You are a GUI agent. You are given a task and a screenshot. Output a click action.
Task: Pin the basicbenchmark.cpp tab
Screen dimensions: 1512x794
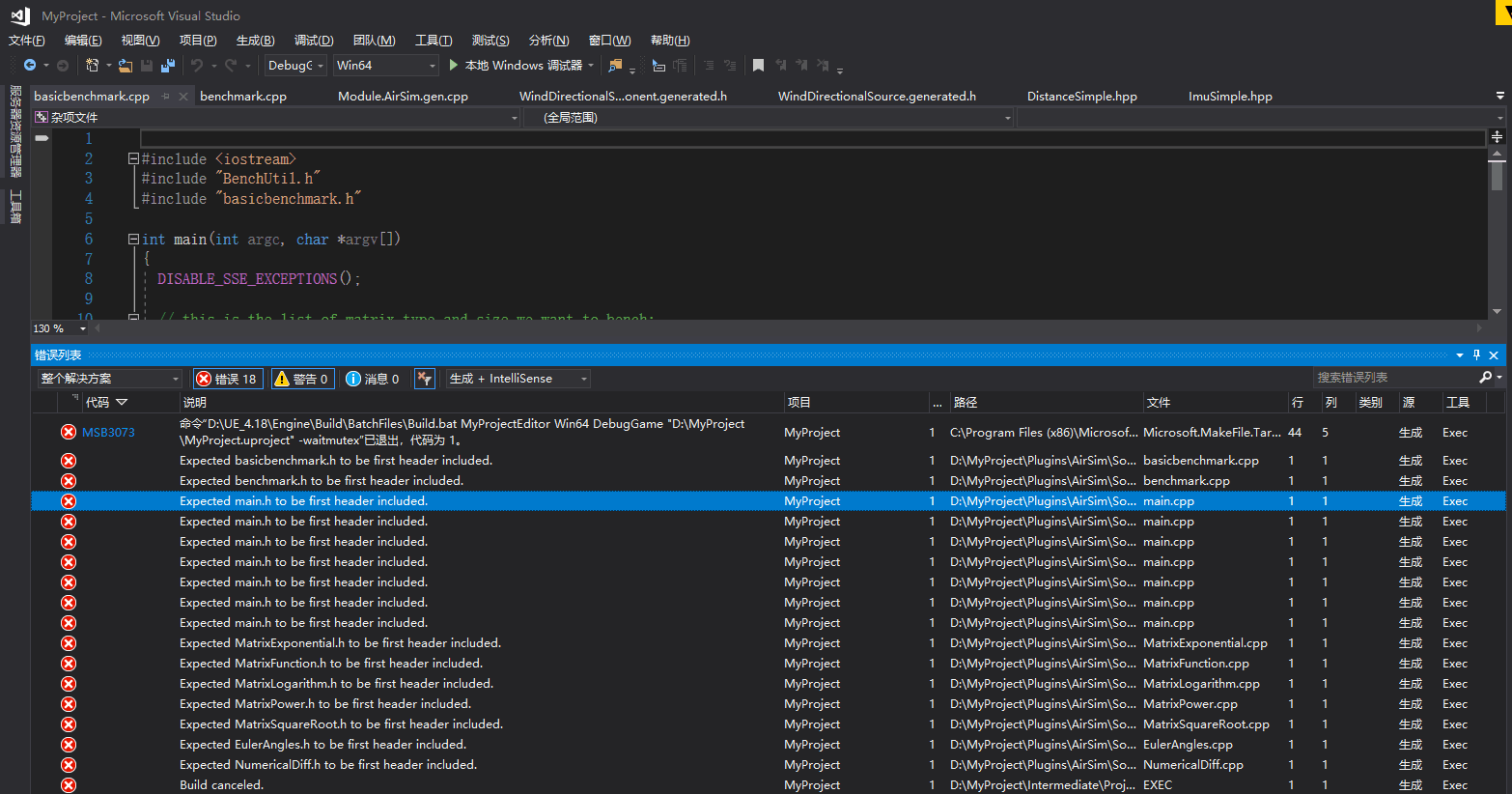point(166,97)
